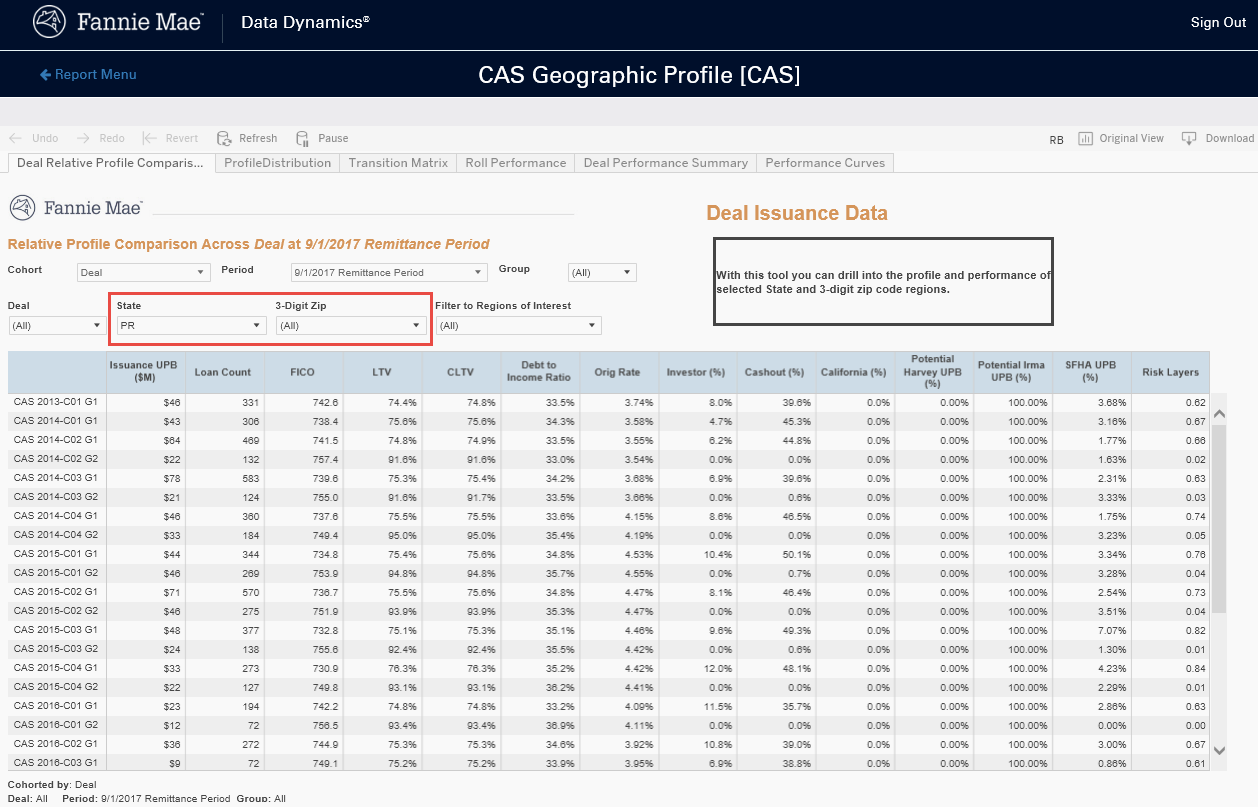The image size is (1258, 807).
Task: Open the Transition Matrix tab
Action: (398, 162)
